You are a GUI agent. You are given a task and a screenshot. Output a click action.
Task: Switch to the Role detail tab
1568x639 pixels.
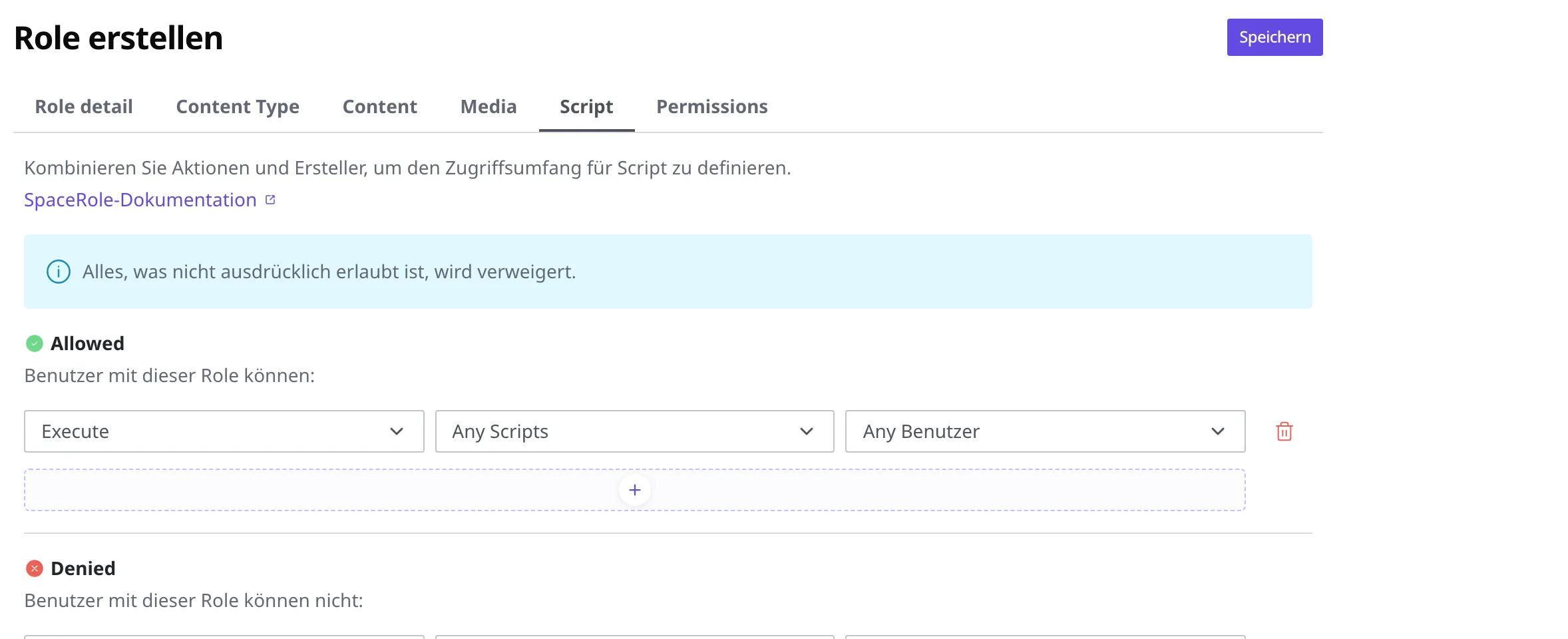(84, 106)
